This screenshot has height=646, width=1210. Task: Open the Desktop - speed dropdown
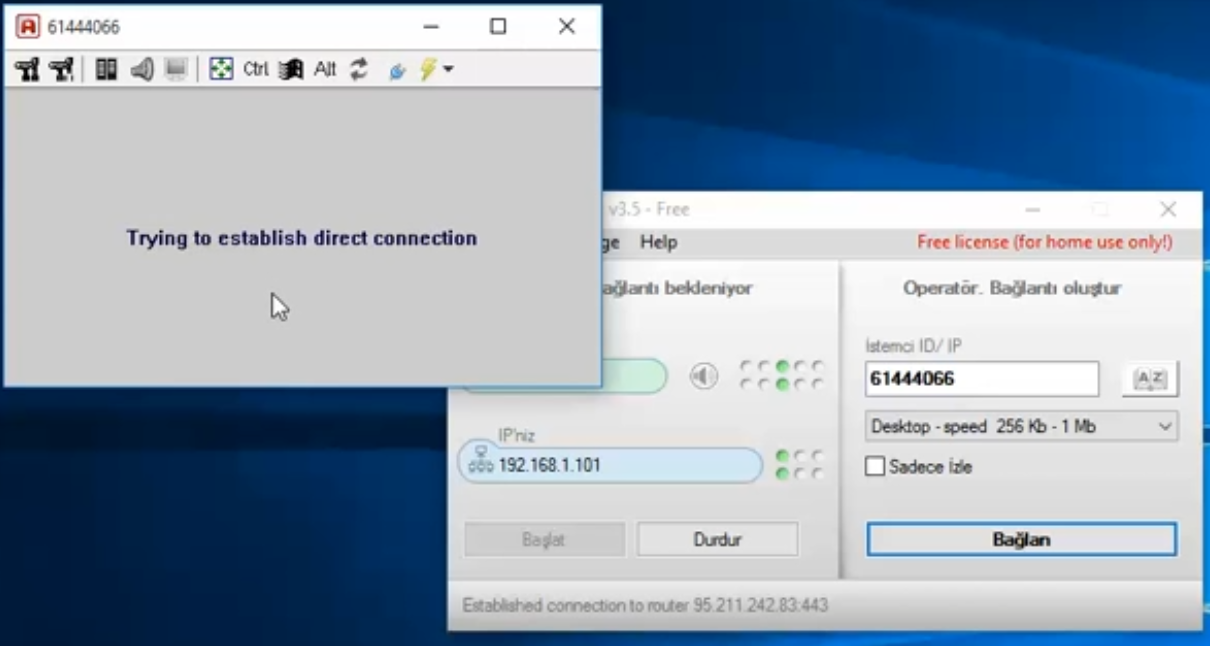tap(1021, 427)
